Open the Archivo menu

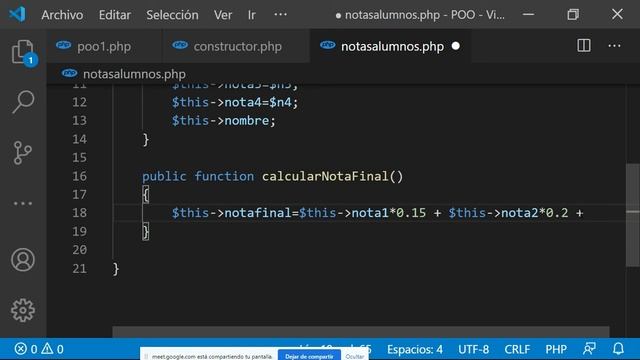[62, 15]
